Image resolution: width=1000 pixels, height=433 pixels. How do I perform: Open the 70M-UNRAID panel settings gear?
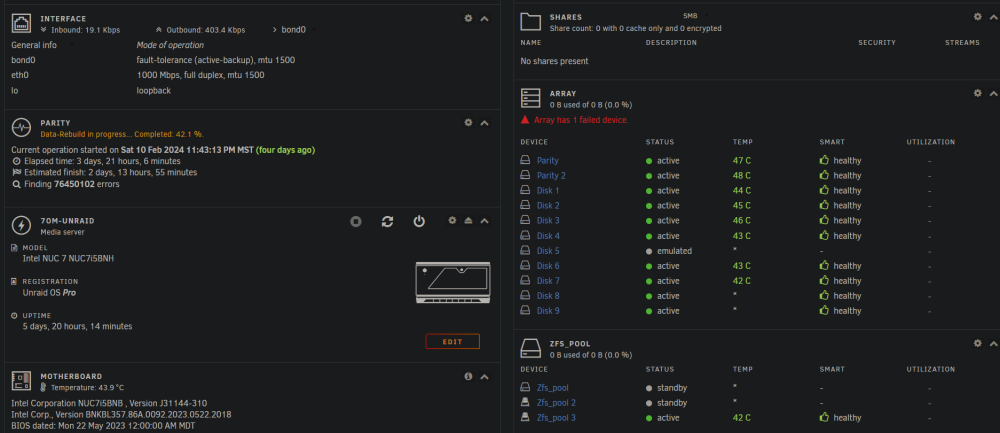(452, 220)
